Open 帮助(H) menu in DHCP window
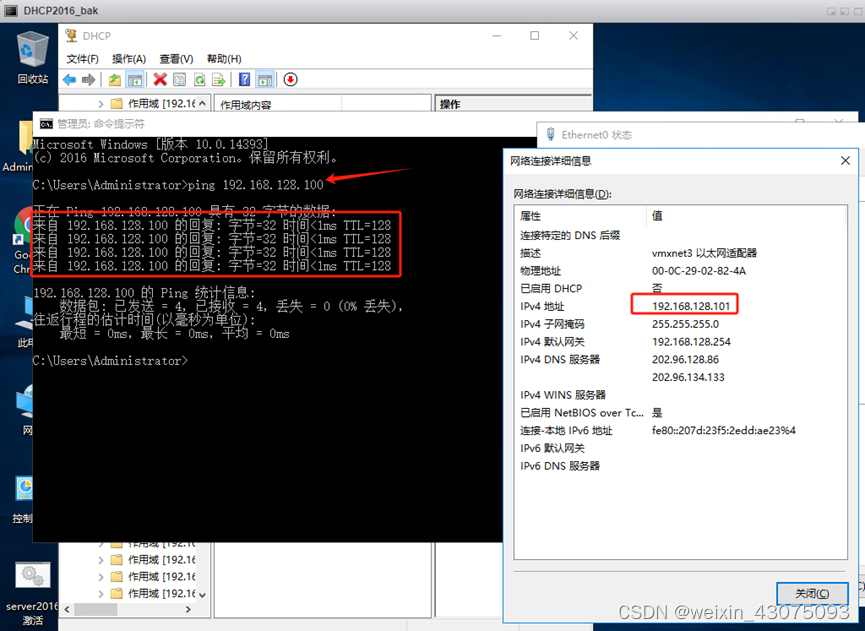Viewport: 865px width, 631px height. (x=224, y=59)
